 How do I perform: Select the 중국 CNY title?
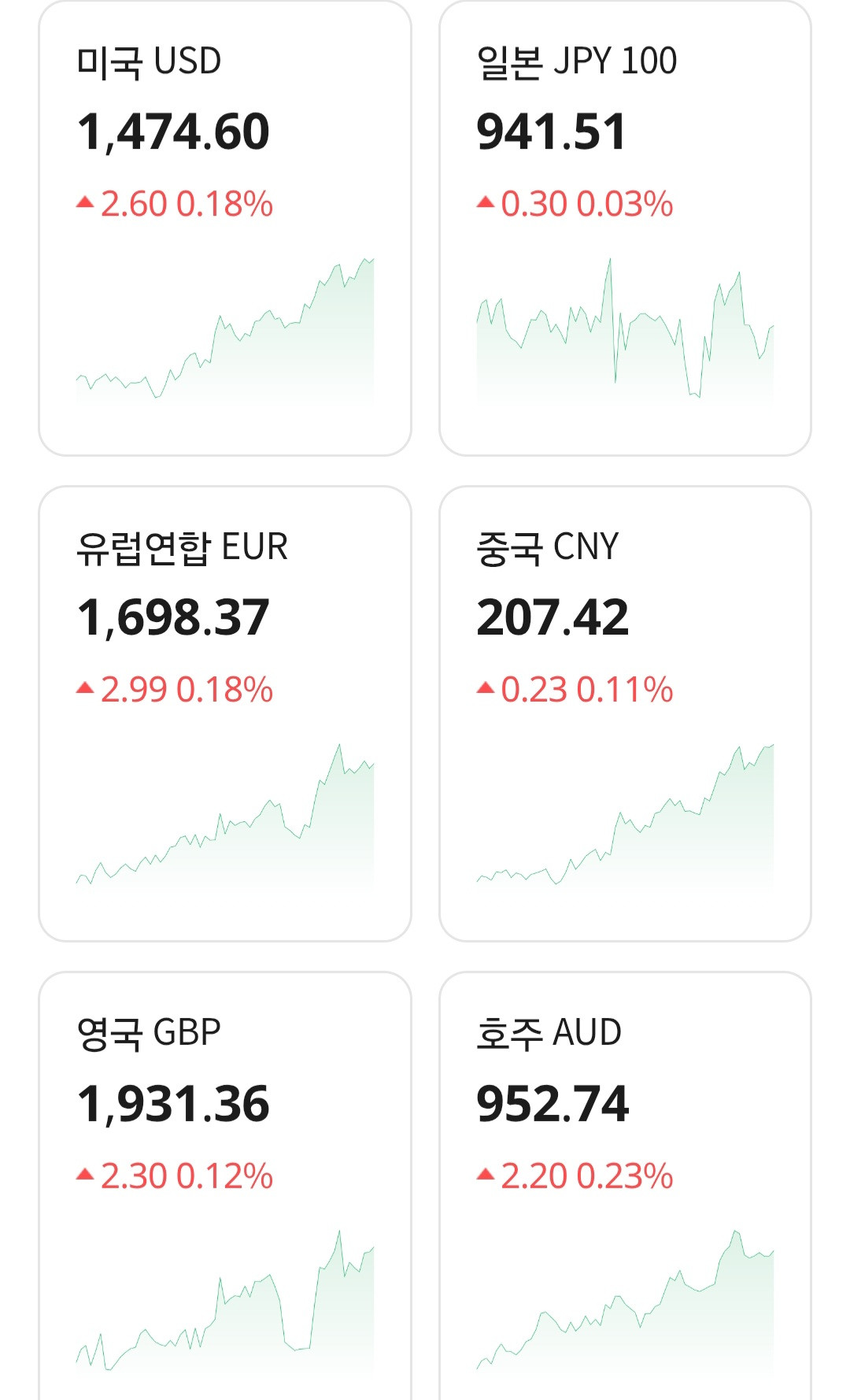tap(548, 547)
